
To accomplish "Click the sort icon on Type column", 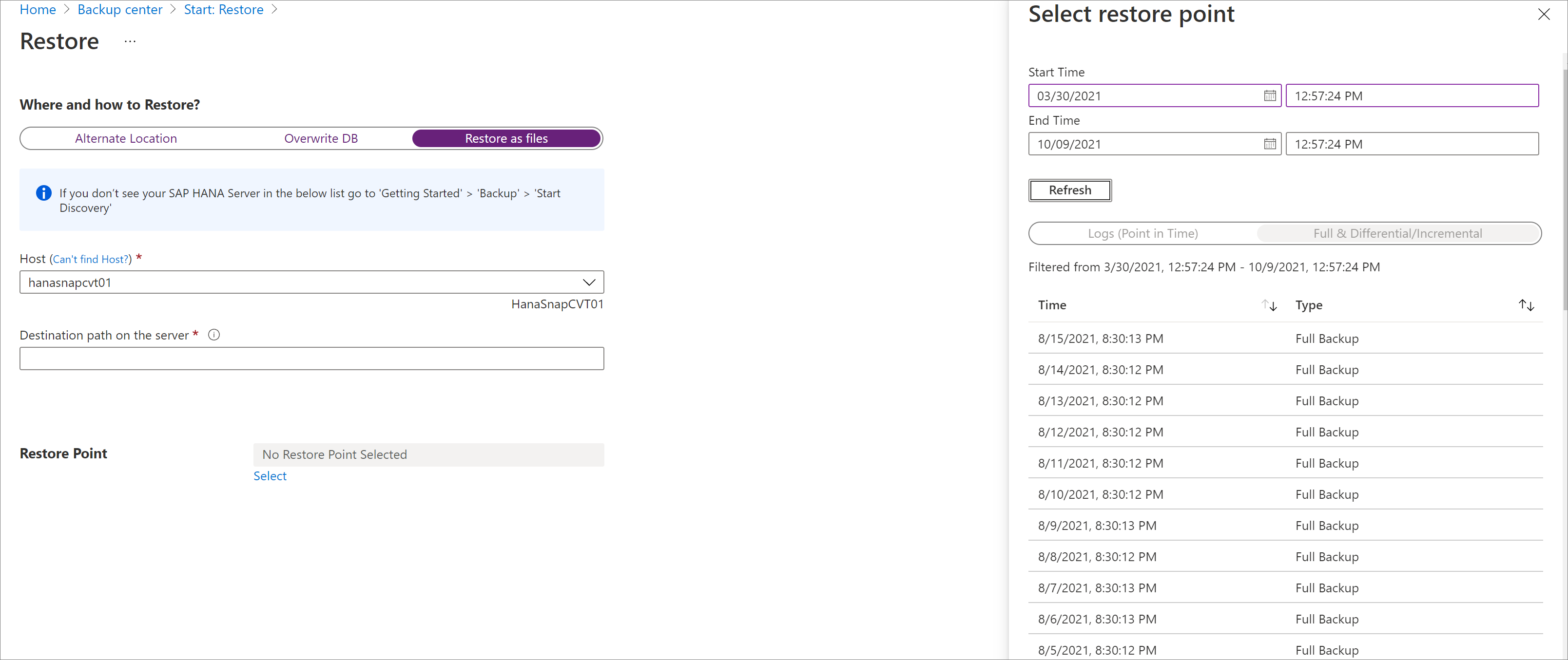I will click(x=1527, y=305).
